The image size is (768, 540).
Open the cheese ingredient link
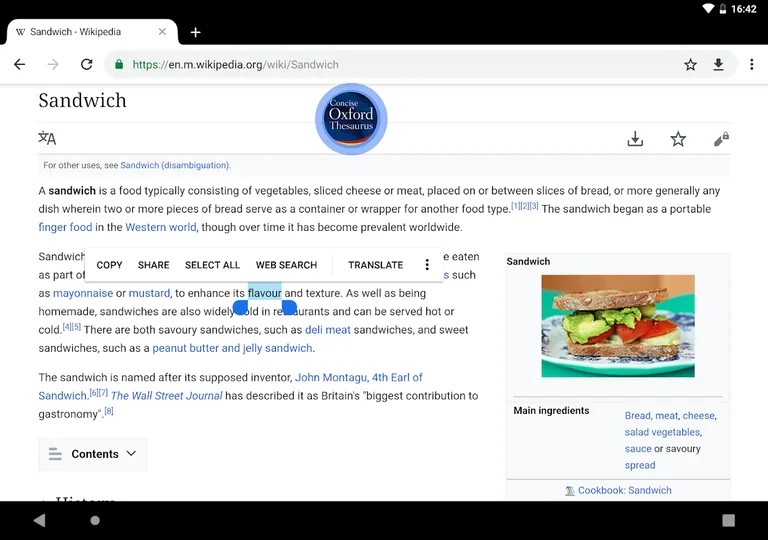pos(698,416)
